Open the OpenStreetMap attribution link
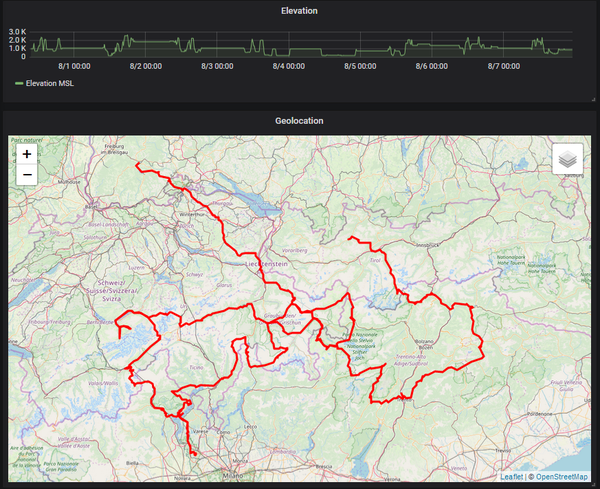Viewport: 600px width, 489px height. (x=561, y=476)
